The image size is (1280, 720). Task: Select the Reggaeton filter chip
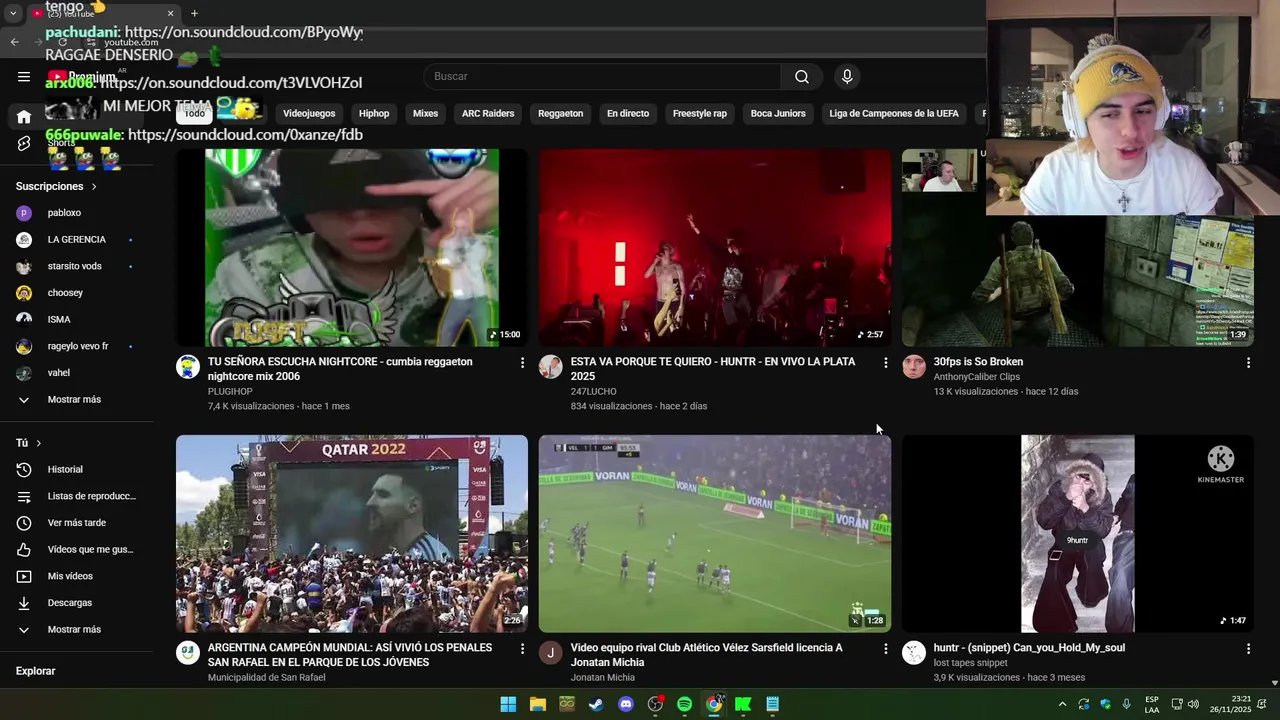click(x=560, y=114)
